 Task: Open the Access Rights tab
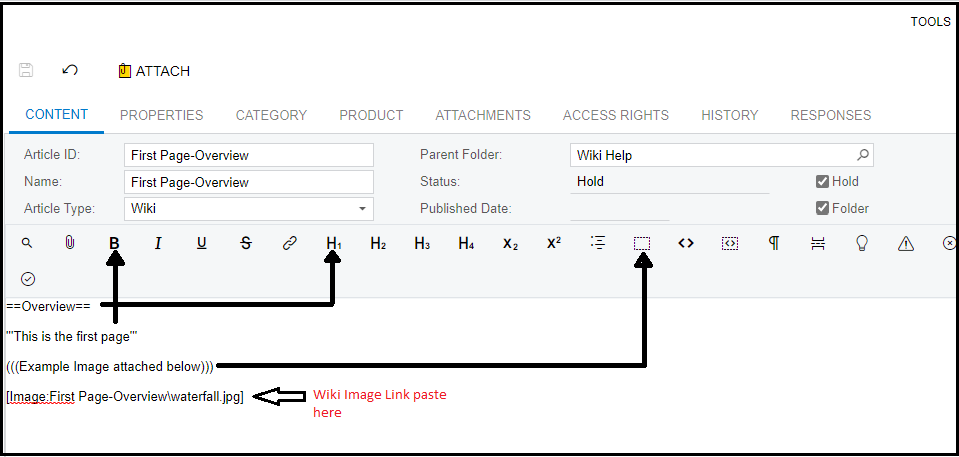coord(616,115)
